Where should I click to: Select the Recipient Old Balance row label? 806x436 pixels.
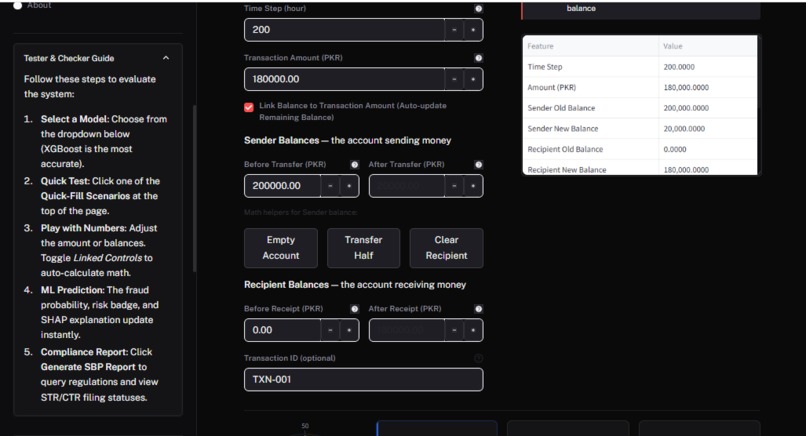[565, 149]
